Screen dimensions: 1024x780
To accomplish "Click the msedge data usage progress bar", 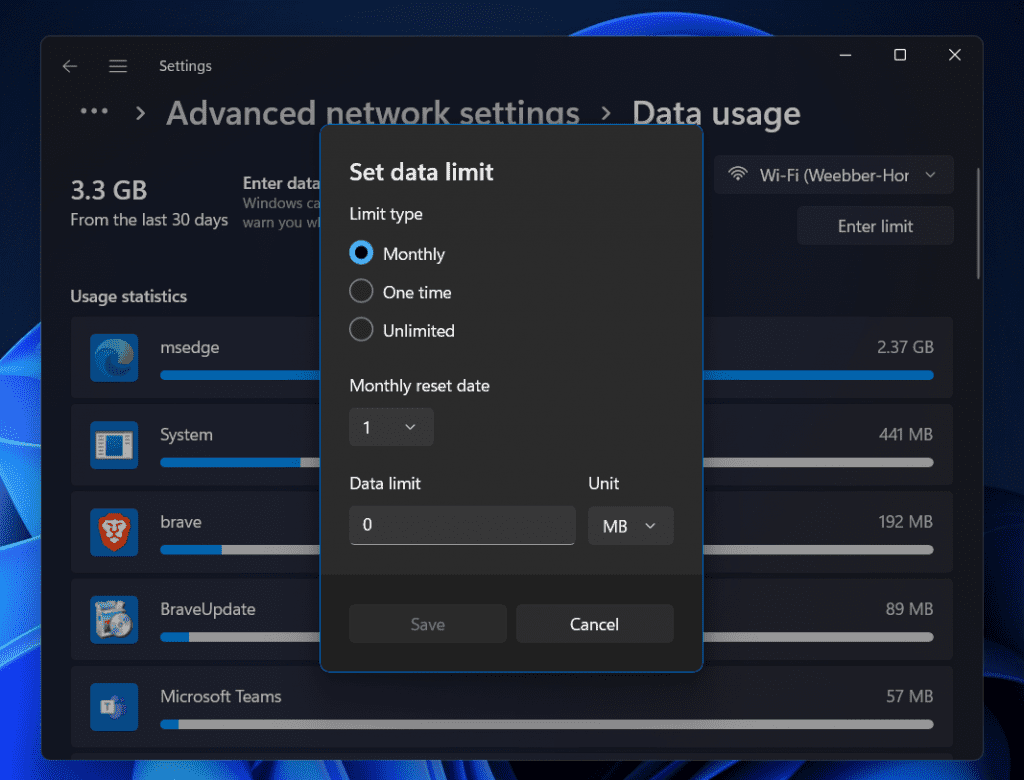I will click(x=240, y=373).
